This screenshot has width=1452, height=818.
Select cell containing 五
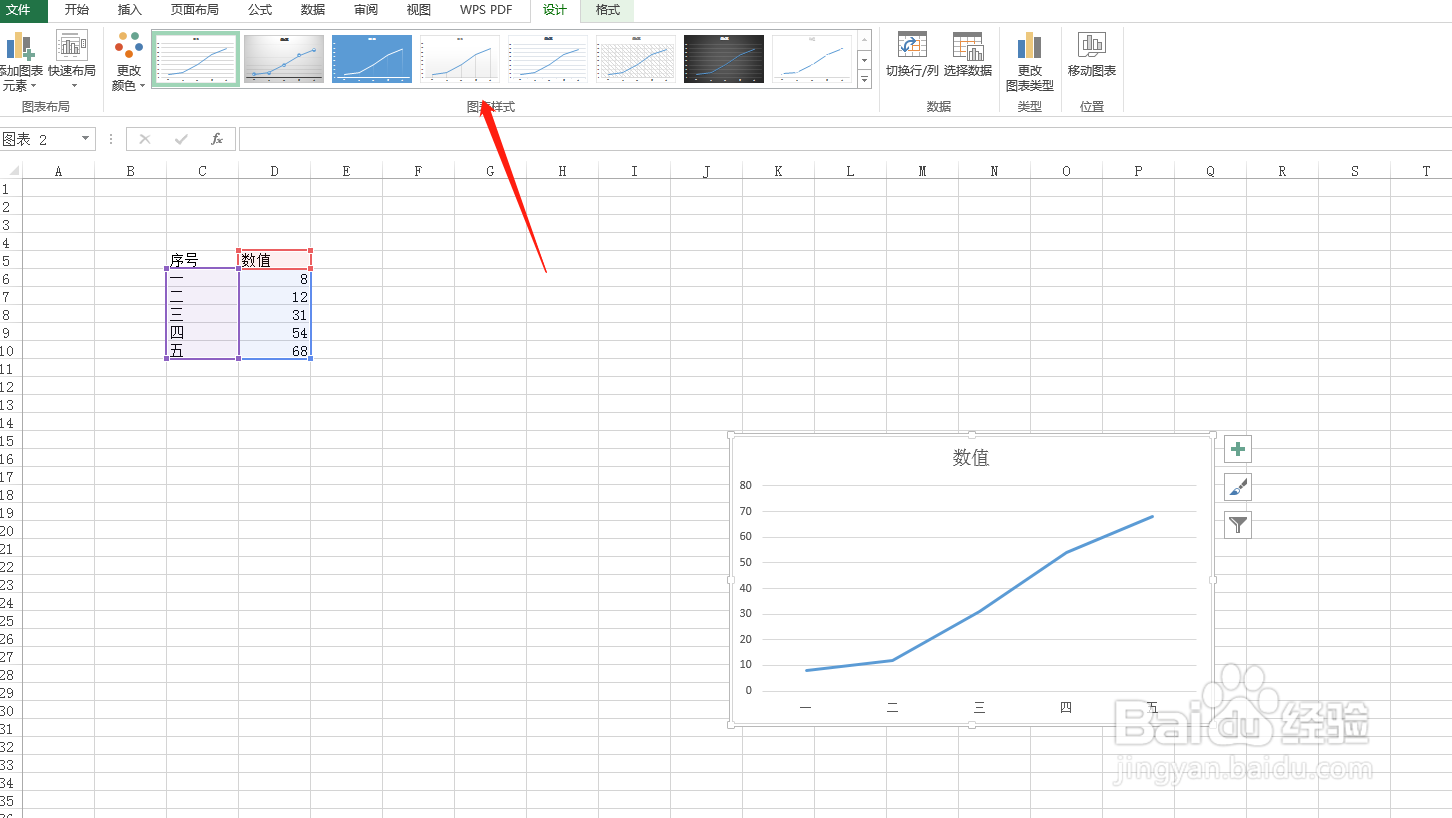pos(203,351)
